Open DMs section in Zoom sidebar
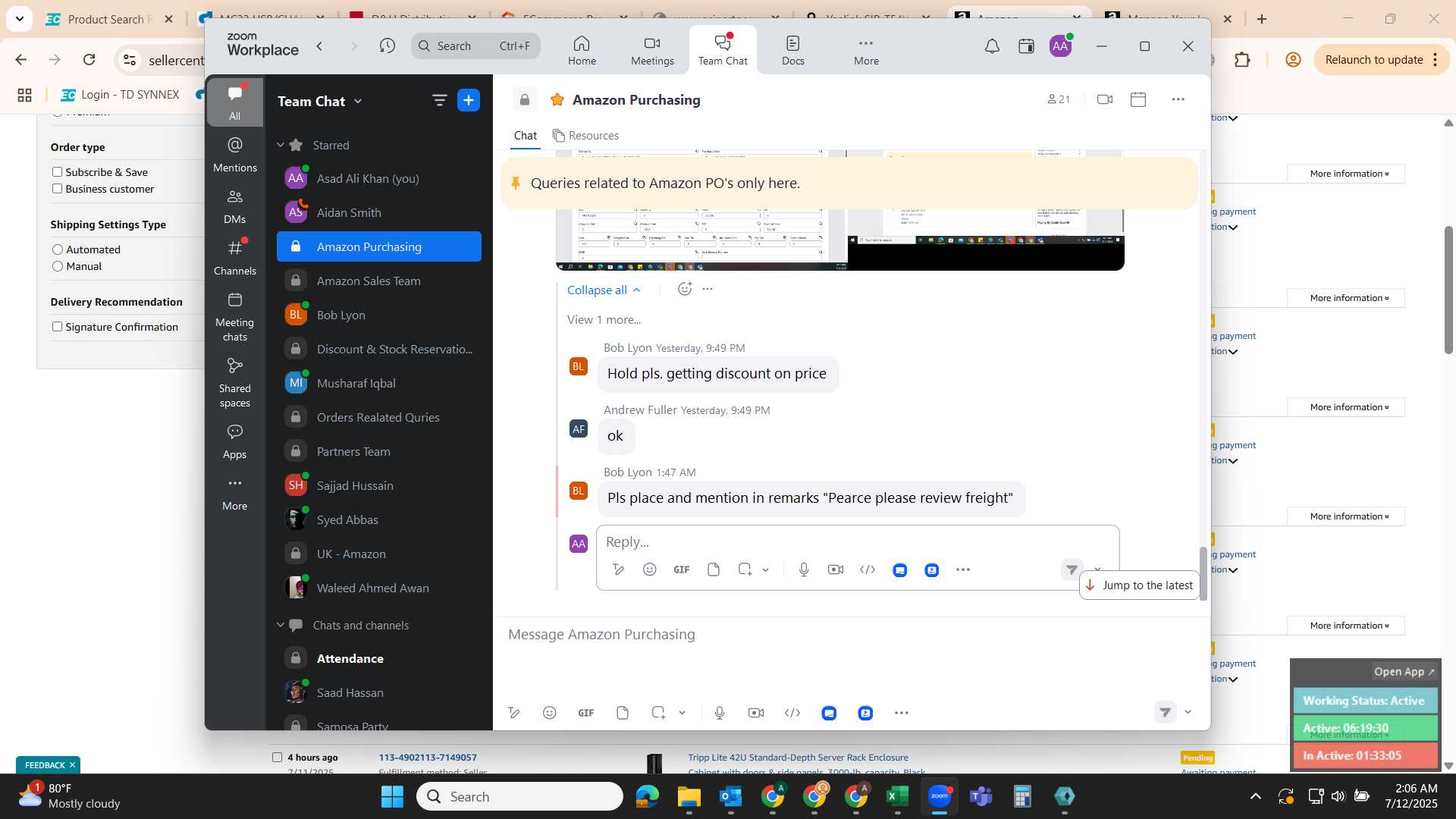 (x=235, y=206)
